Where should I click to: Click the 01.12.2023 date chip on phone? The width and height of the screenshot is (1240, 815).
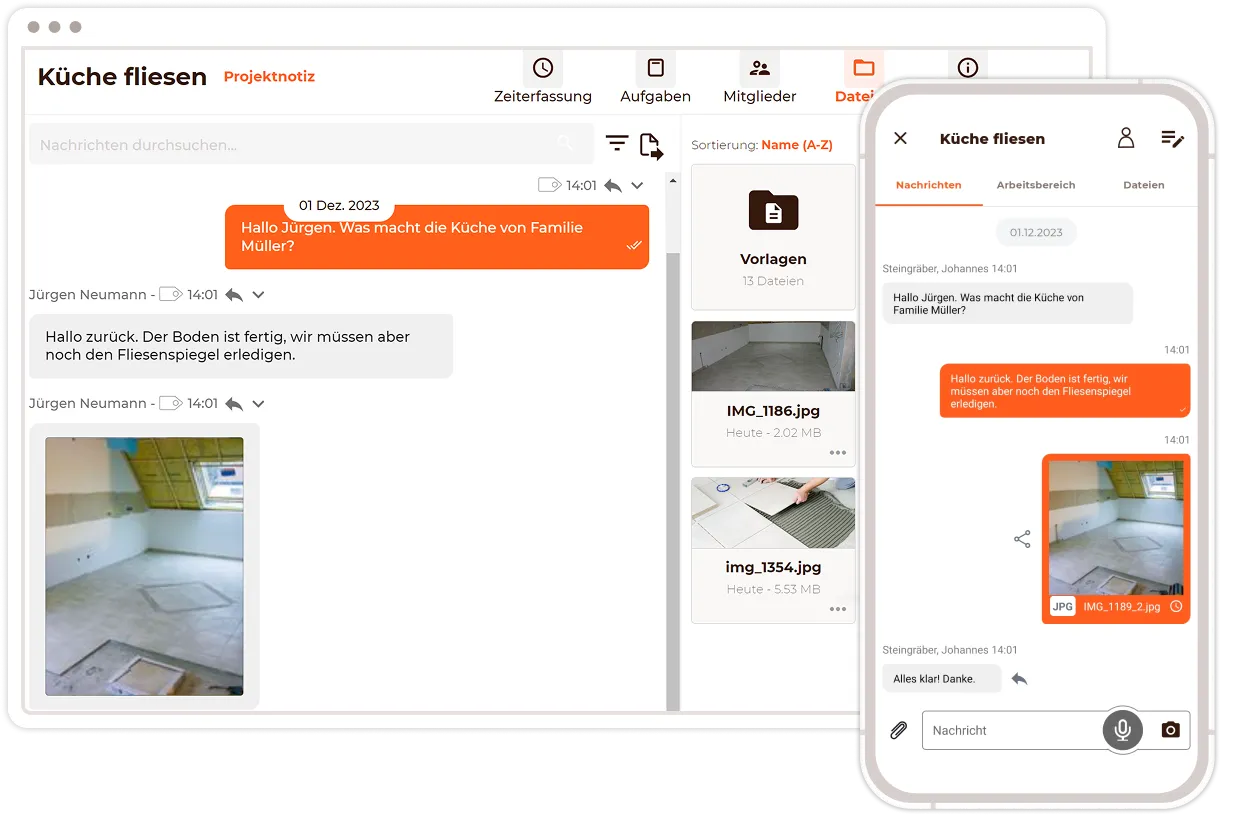pos(1036,232)
